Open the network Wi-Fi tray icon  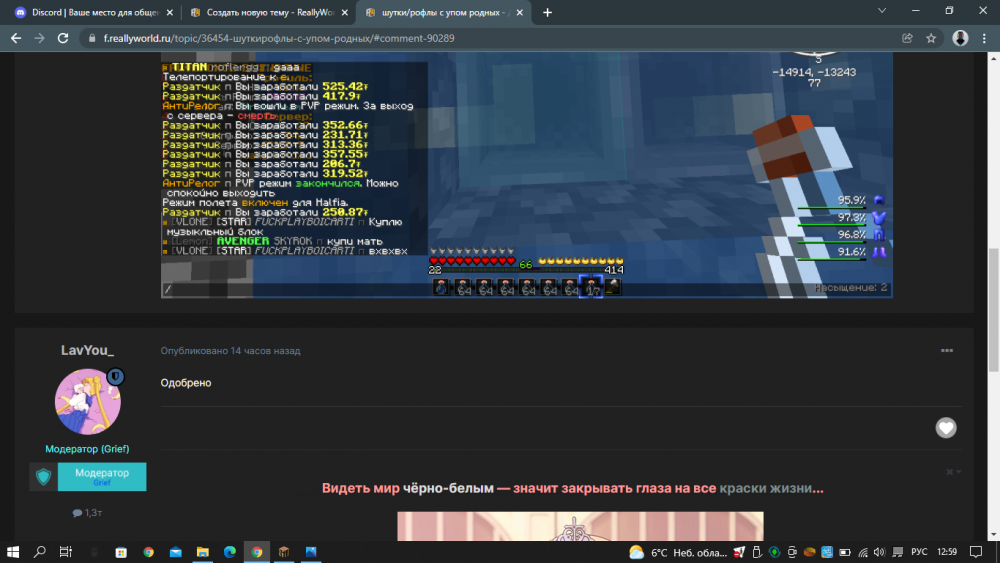[x=863, y=552]
